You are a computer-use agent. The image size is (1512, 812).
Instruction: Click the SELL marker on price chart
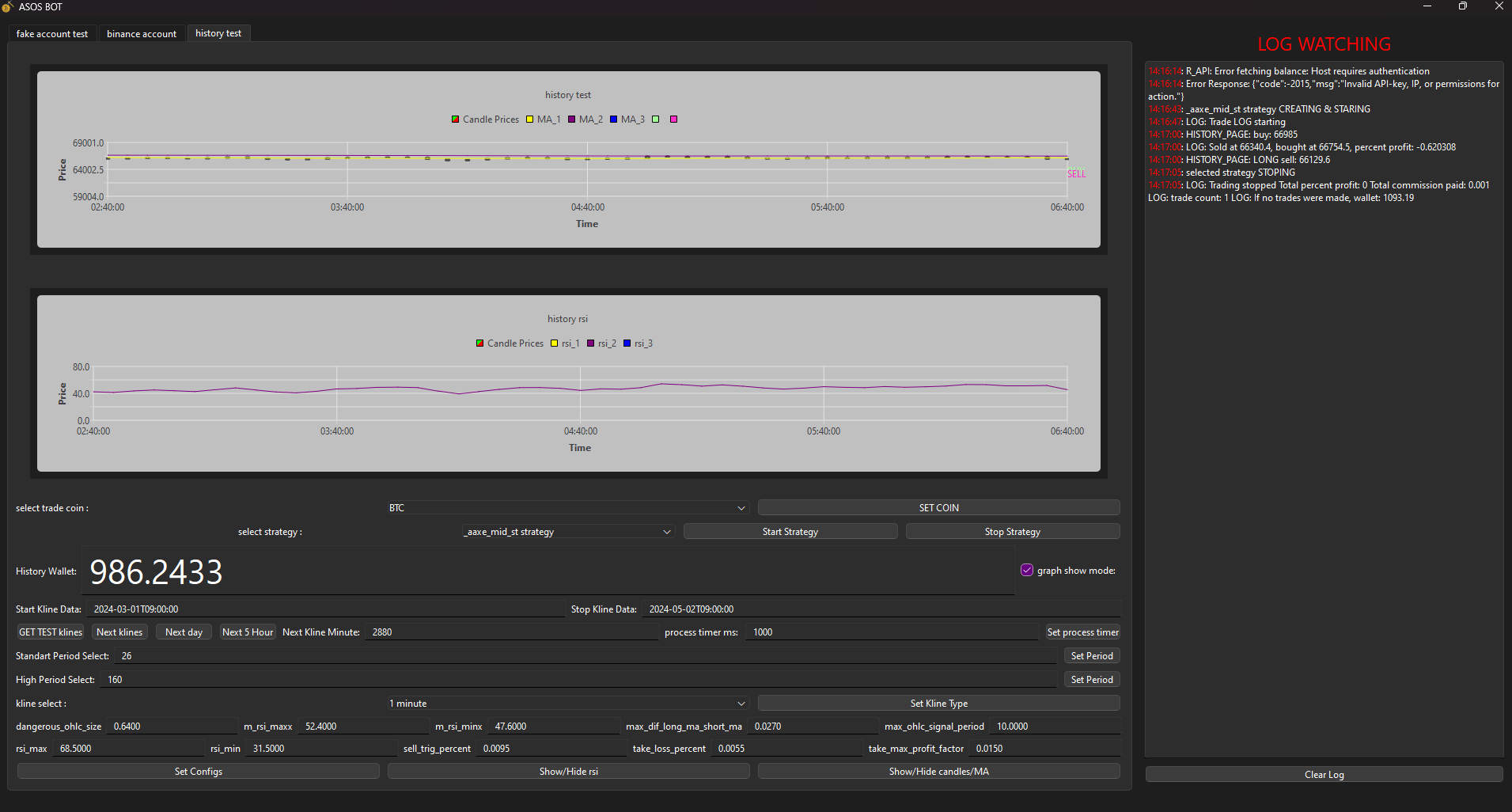(x=1076, y=174)
